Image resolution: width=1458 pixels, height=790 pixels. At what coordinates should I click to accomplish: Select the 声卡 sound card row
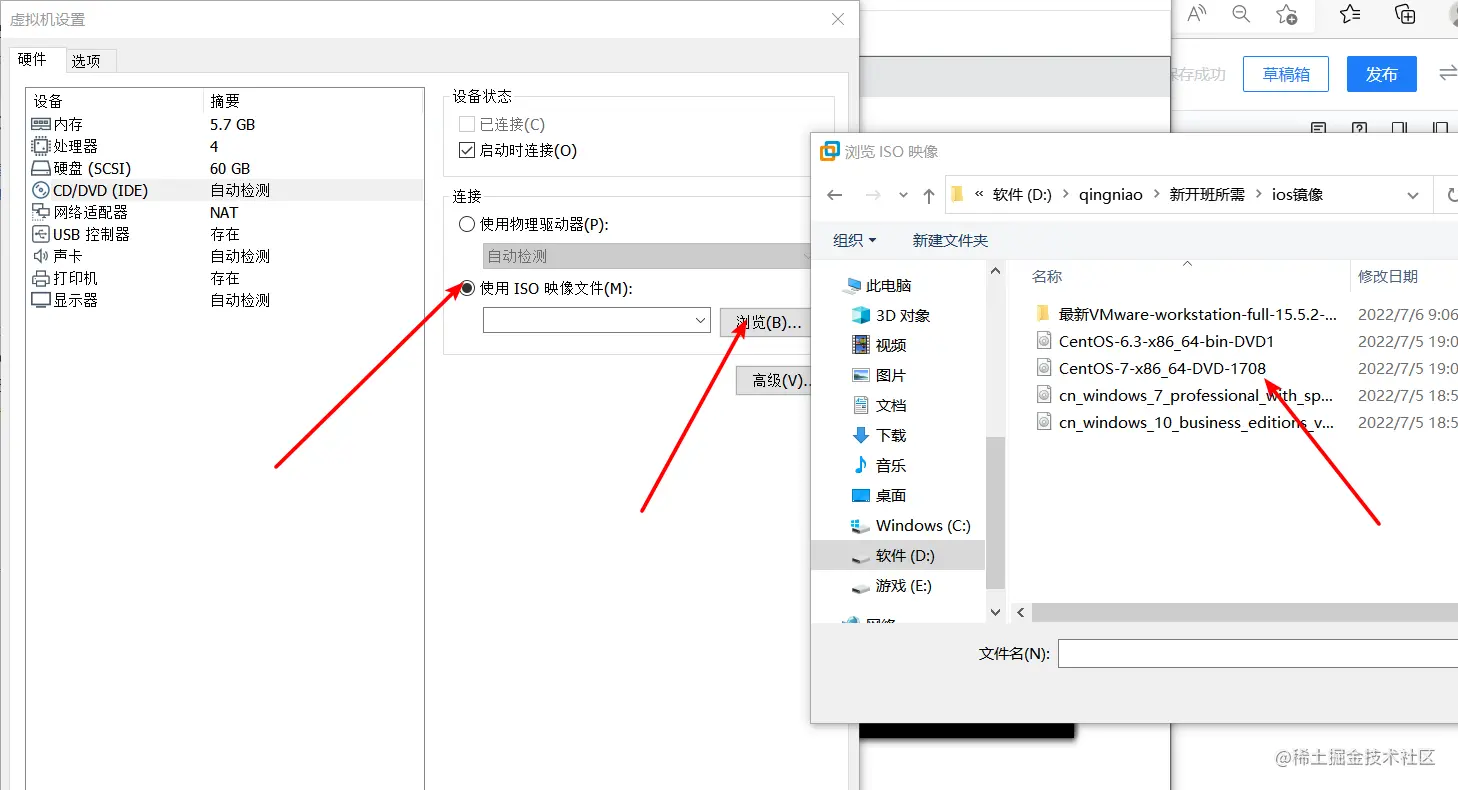(227, 256)
